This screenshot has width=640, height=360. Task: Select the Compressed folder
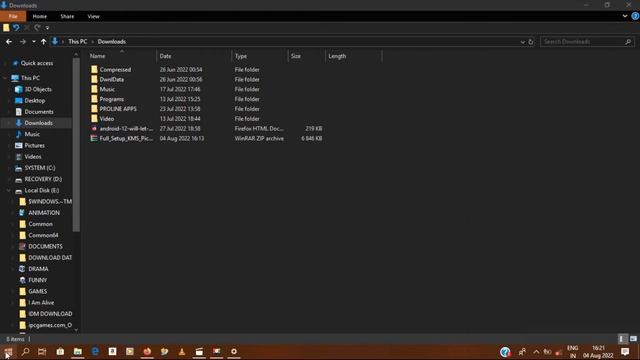[x=115, y=70]
